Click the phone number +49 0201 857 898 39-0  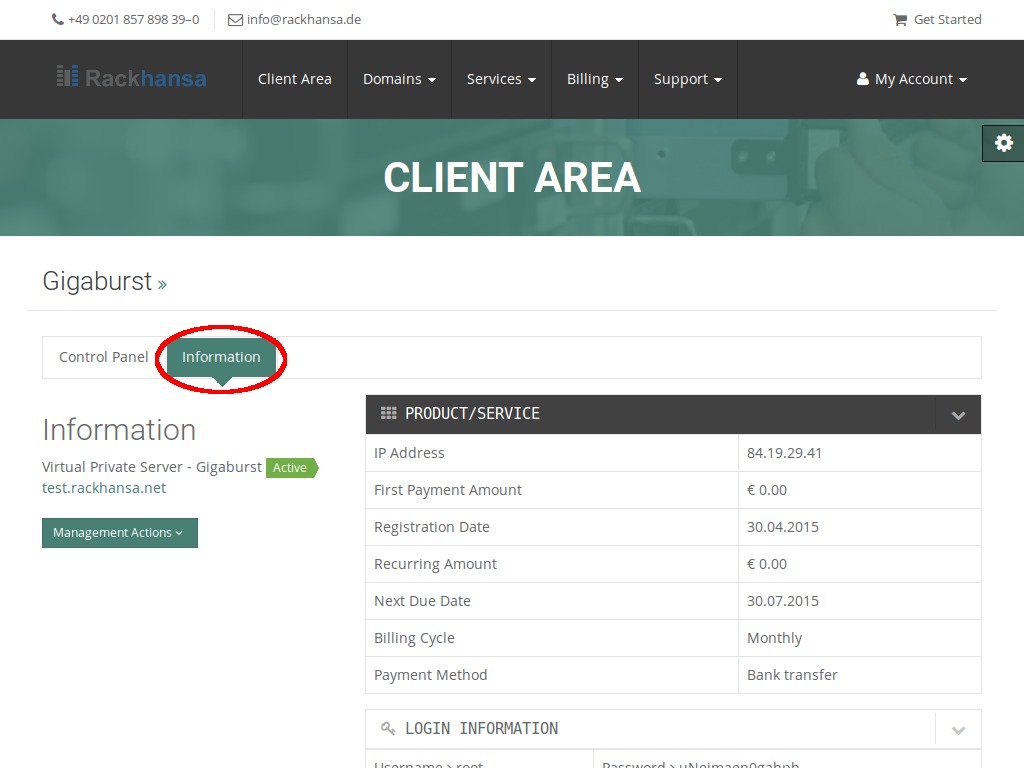coord(134,20)
